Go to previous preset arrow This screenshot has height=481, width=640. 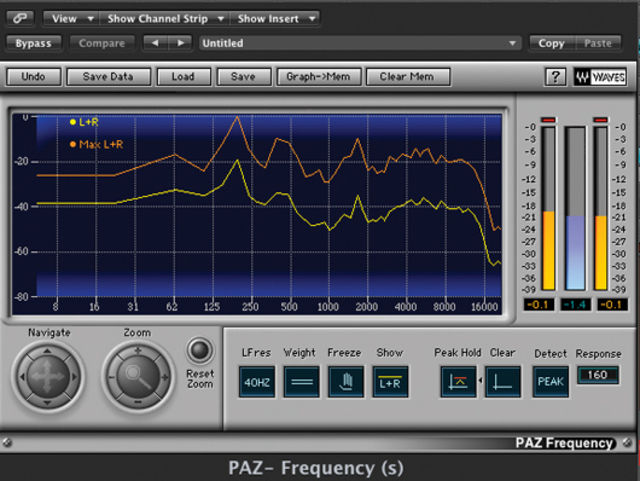point(155,43)
